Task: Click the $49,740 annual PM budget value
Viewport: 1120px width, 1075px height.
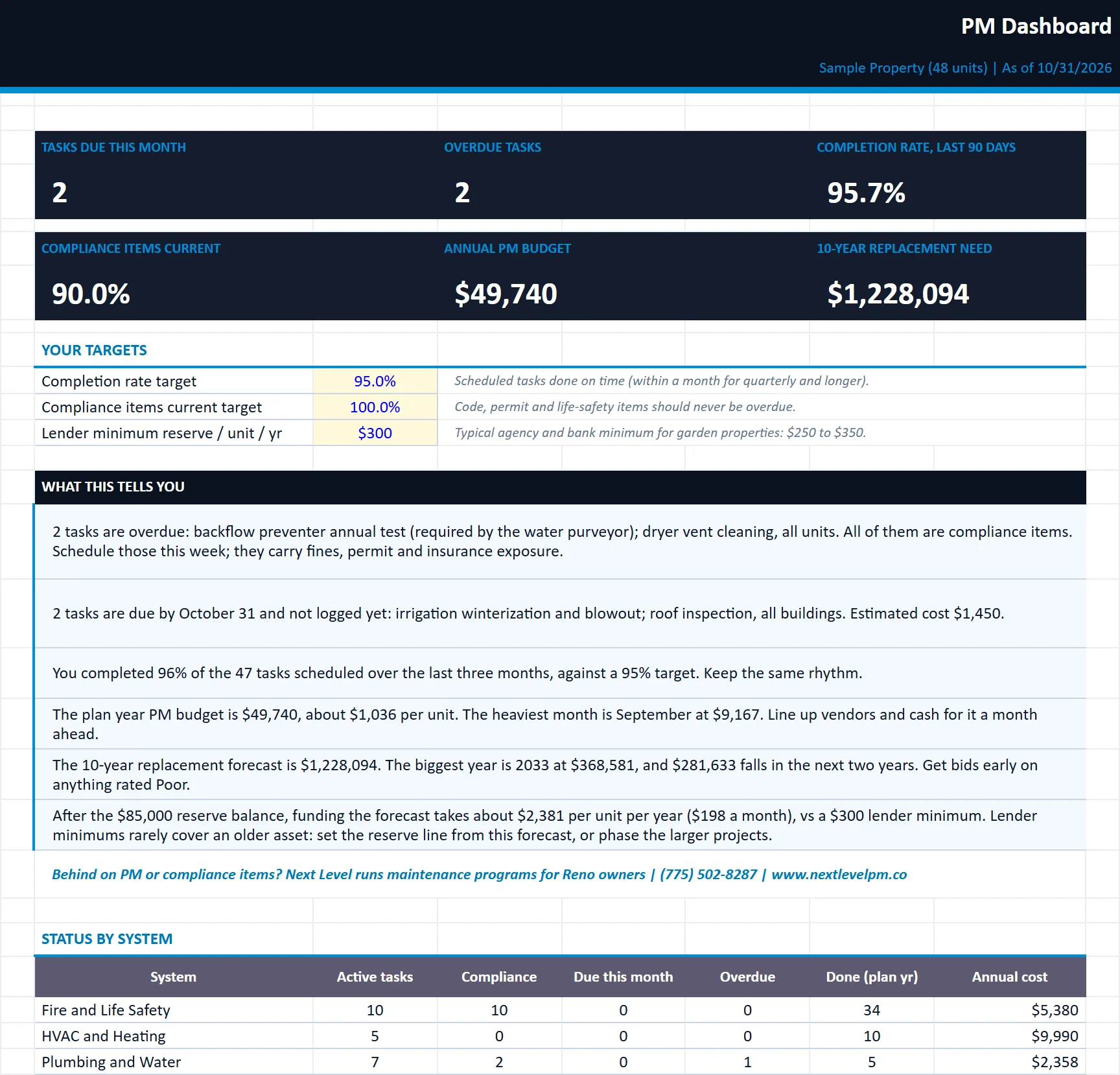Action: [506, 294]
